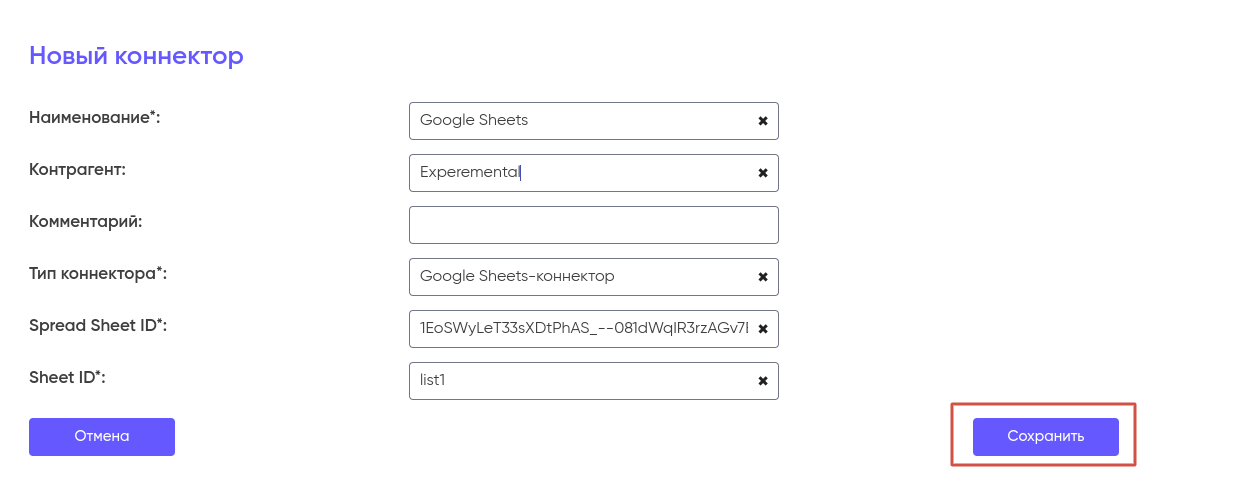Focus the Spread Sheet ID input
This screenshot has width=1246, height=494.
pos(580,329)
